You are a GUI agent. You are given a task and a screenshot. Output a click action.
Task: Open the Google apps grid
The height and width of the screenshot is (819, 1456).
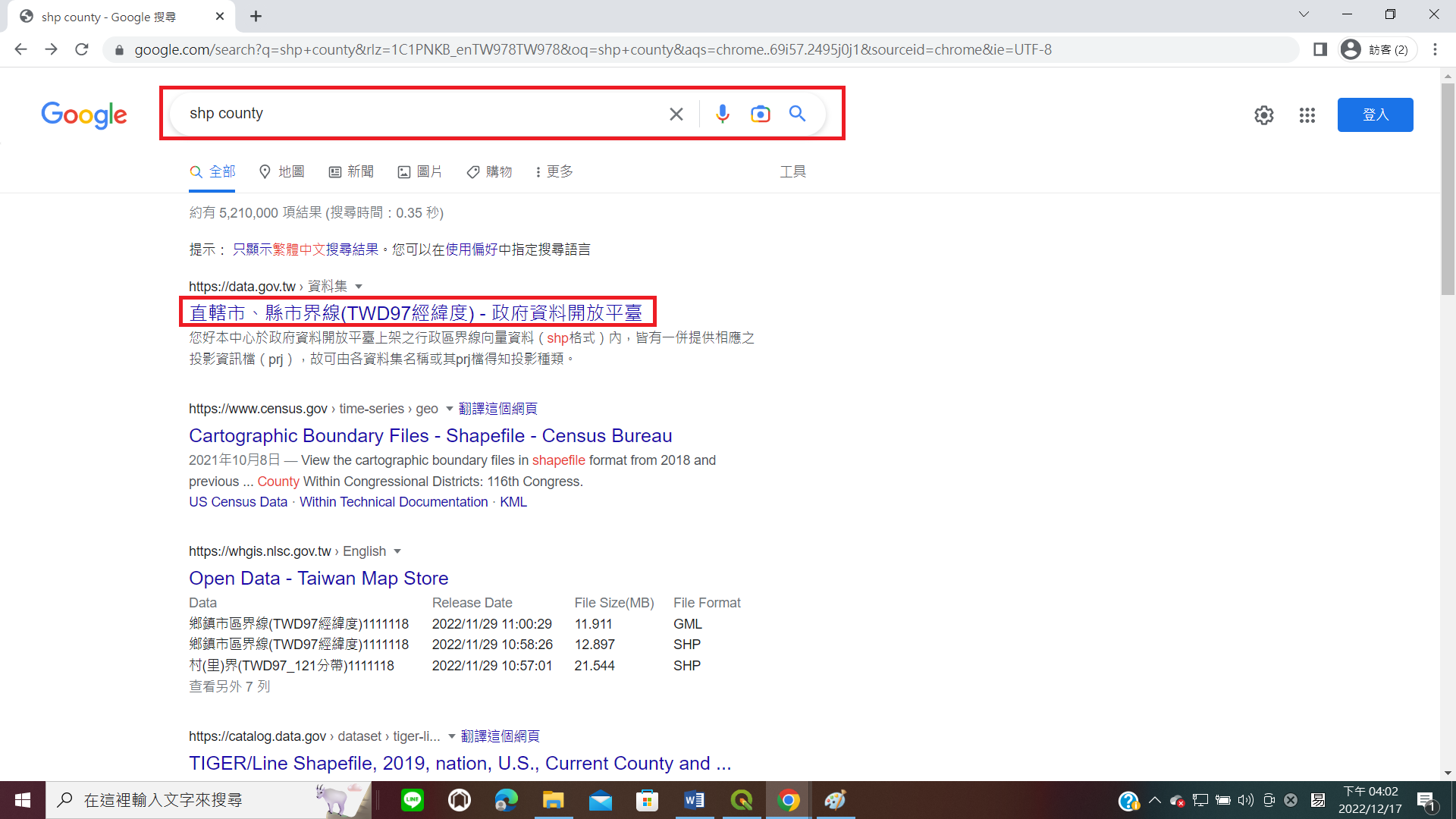[1307, 115]
